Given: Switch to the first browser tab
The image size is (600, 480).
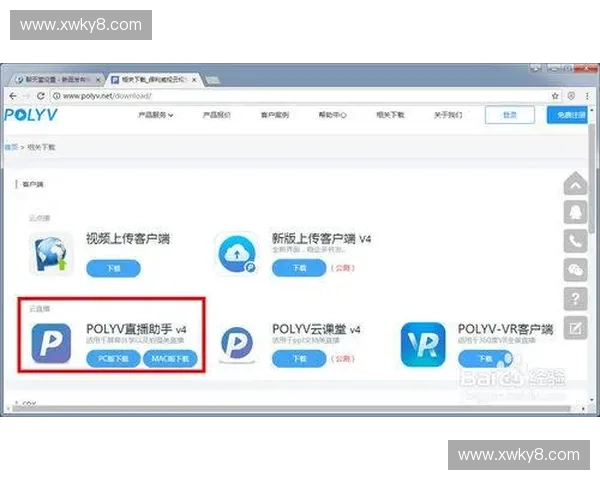Looking at the screenshot, I should point(57,80).
